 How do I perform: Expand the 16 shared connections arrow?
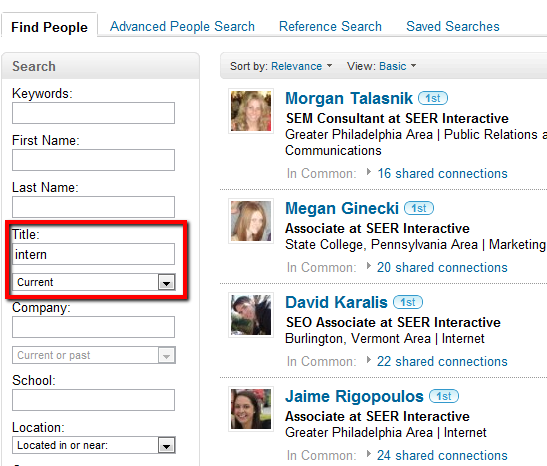(368, 172)
